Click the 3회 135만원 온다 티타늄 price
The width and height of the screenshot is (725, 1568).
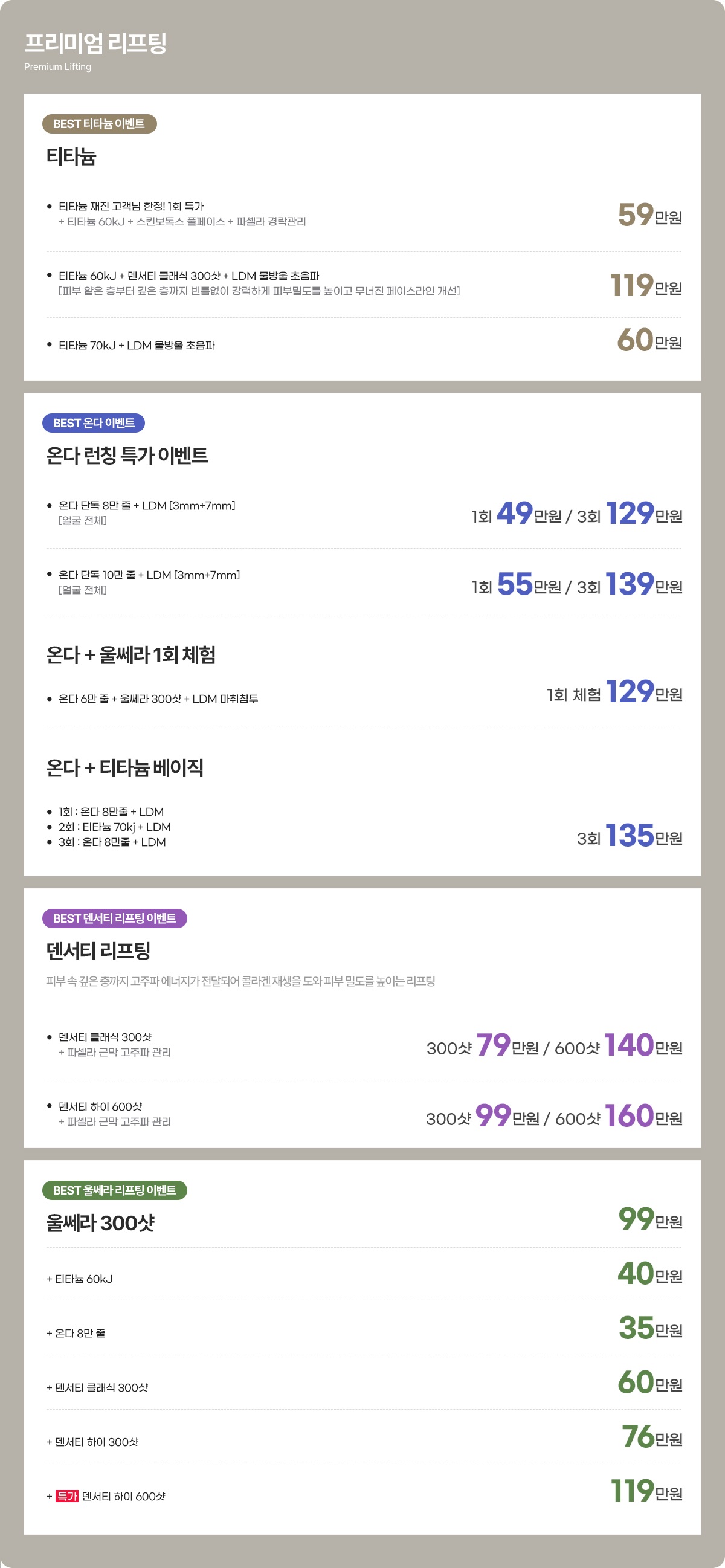point(629,836)
